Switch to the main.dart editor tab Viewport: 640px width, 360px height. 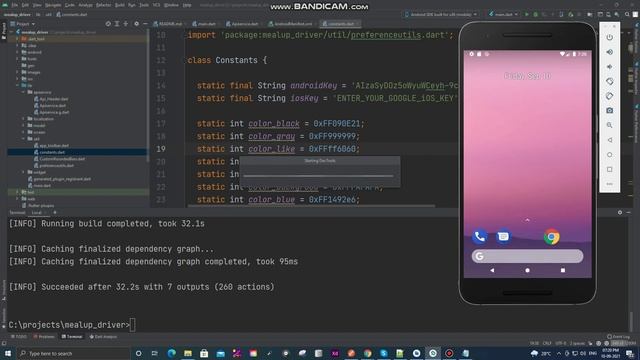tap(204, 24)
